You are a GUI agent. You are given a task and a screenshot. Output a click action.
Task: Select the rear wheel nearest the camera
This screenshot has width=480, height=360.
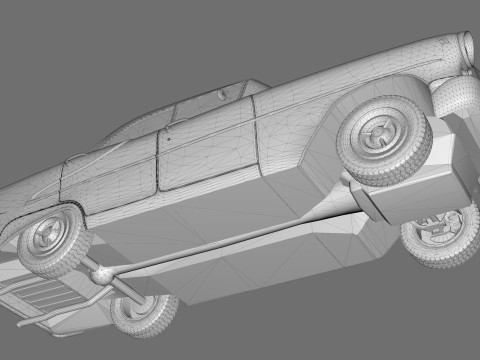pos(384,140)
